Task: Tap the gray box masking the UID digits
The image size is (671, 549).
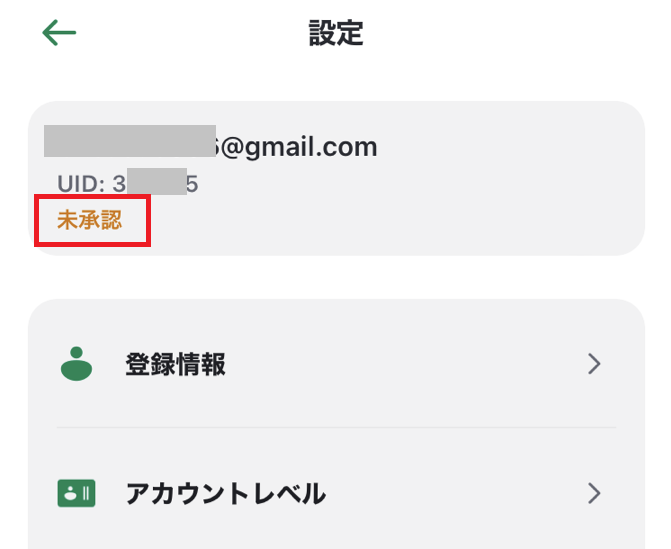Action: (157, 181)
